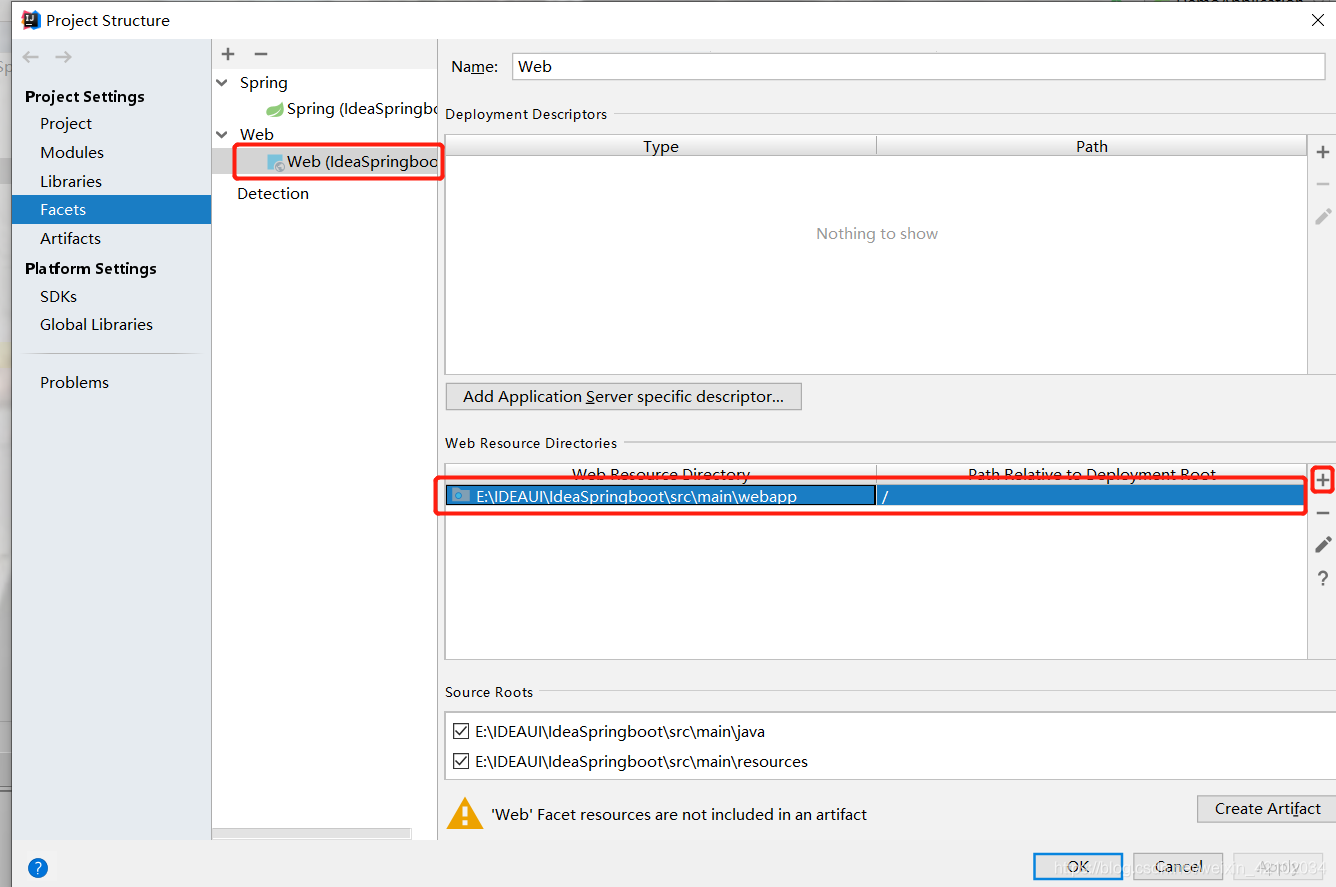Click the Web Resource Directory column header

[x=661, y=474]
